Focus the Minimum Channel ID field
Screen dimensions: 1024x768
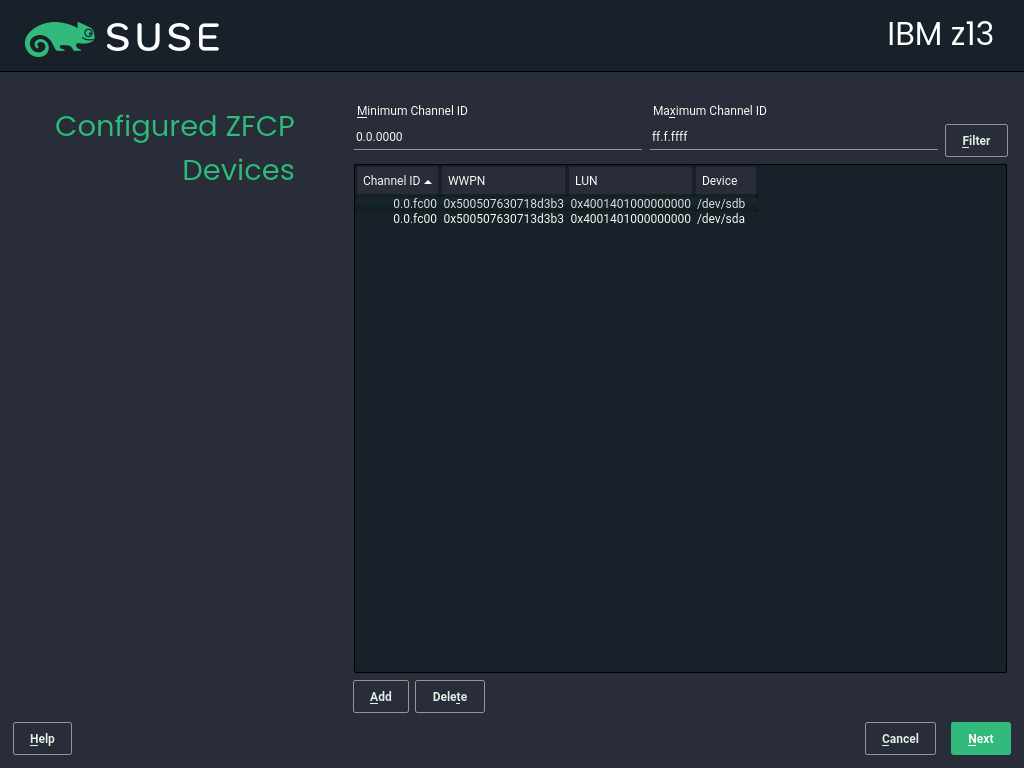[x=497, y=137]
